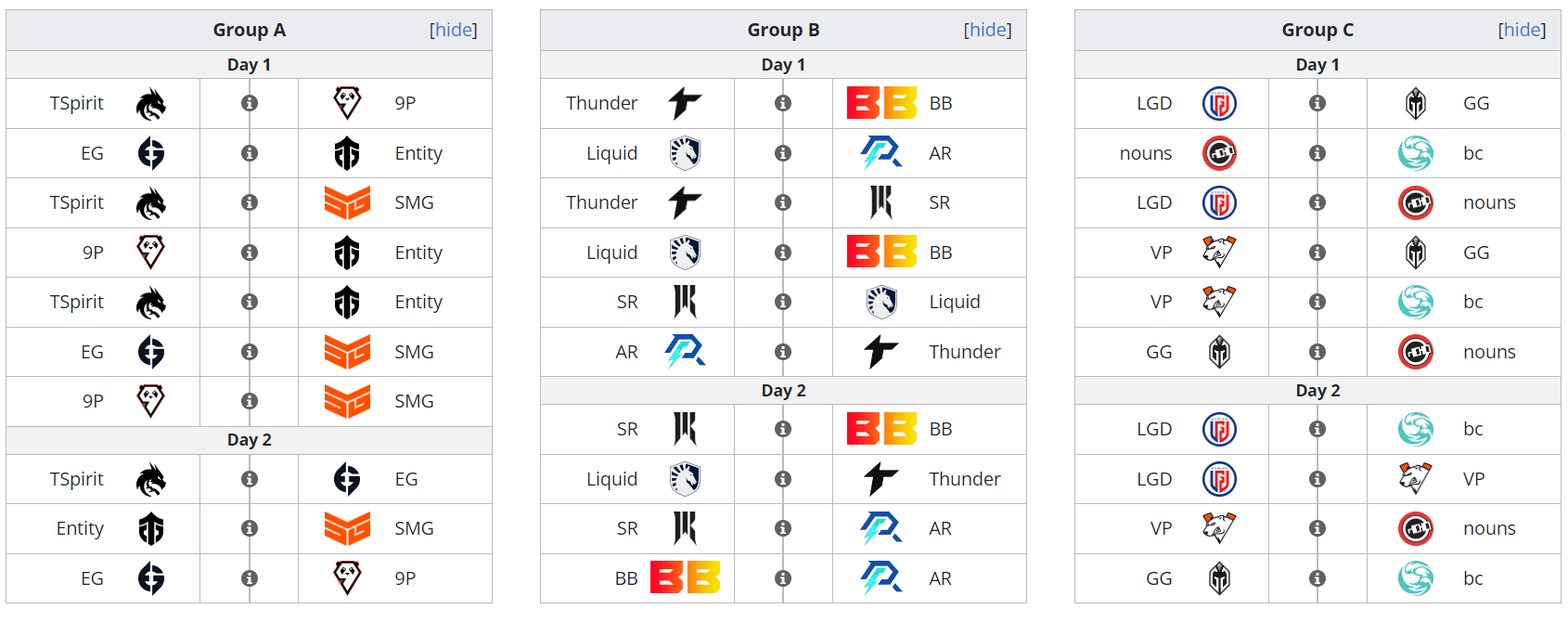This screenshot has height=622, width=1568.
Task: Click the Group A Day 2 header row
Action: pos(249,440)
